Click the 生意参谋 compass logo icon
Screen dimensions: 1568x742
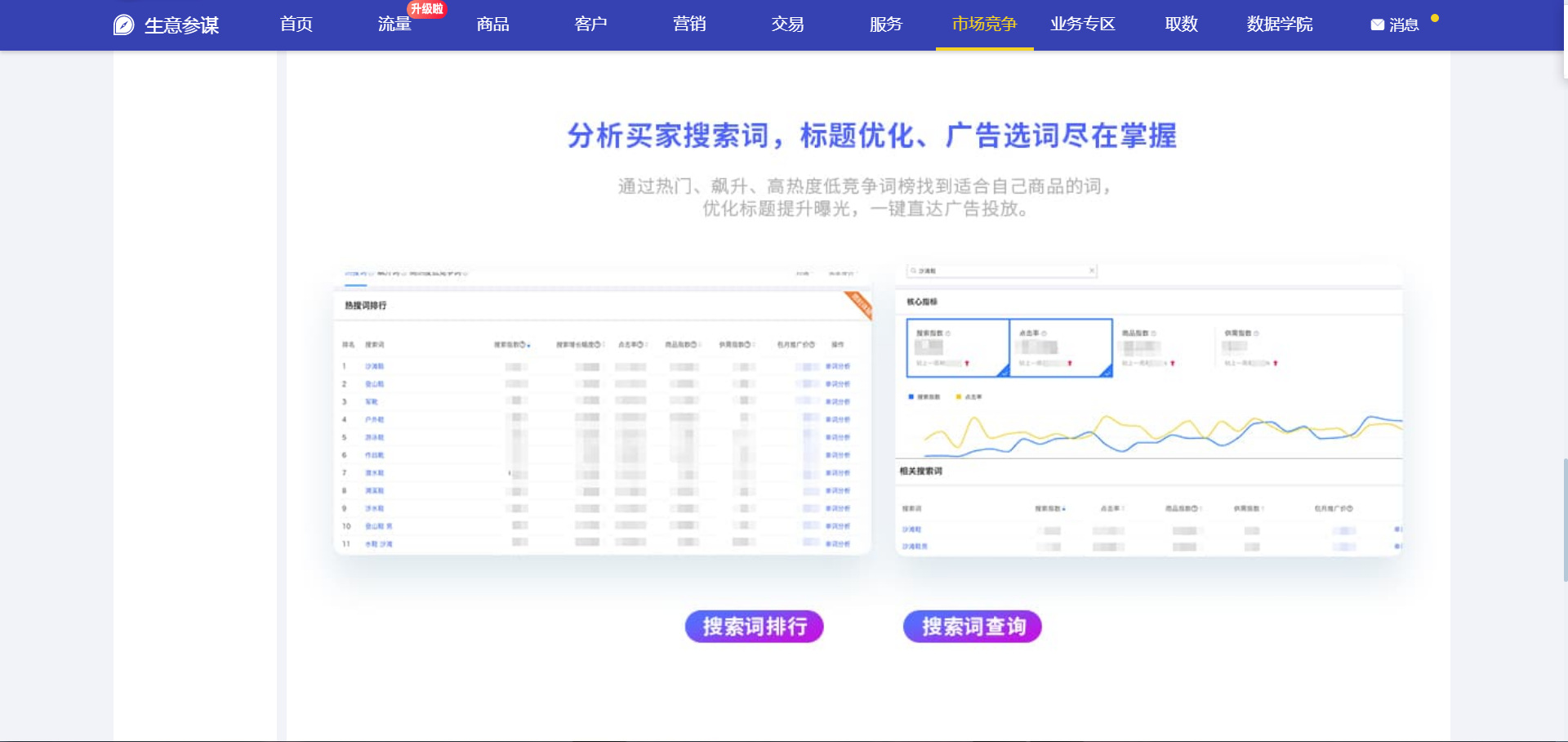[123, 25]
